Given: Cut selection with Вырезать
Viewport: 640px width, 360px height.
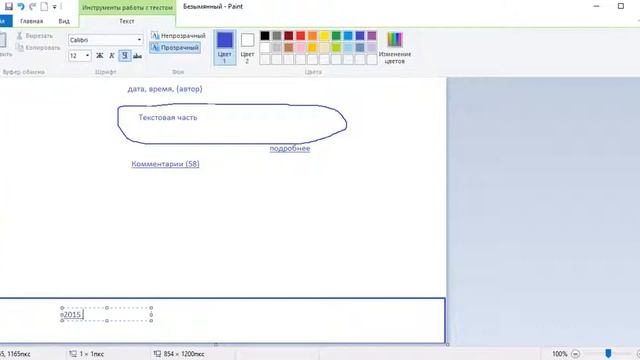Looking at the screenshot, I should 35,36.
